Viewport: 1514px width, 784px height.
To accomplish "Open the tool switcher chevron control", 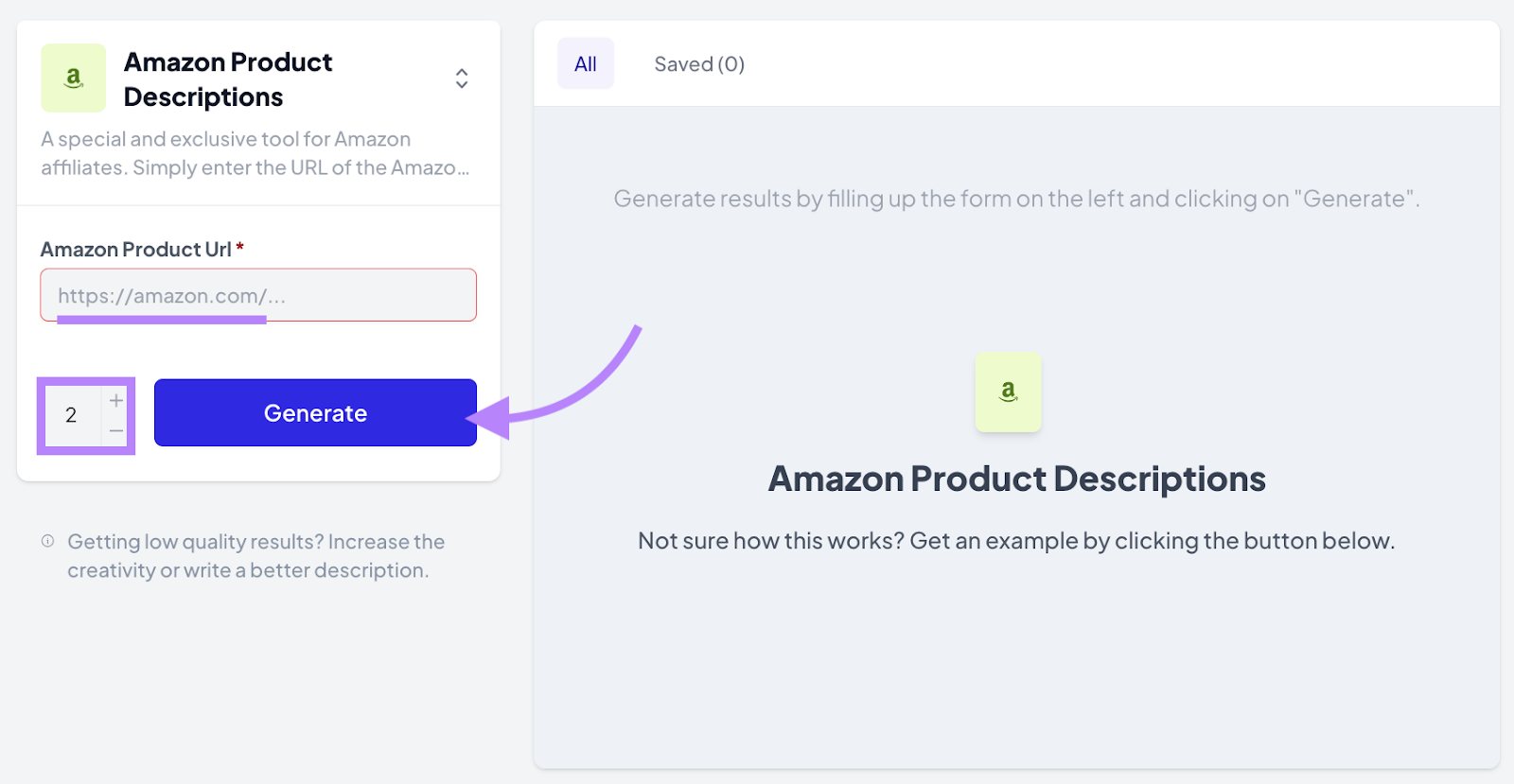I will coord(462,78).
